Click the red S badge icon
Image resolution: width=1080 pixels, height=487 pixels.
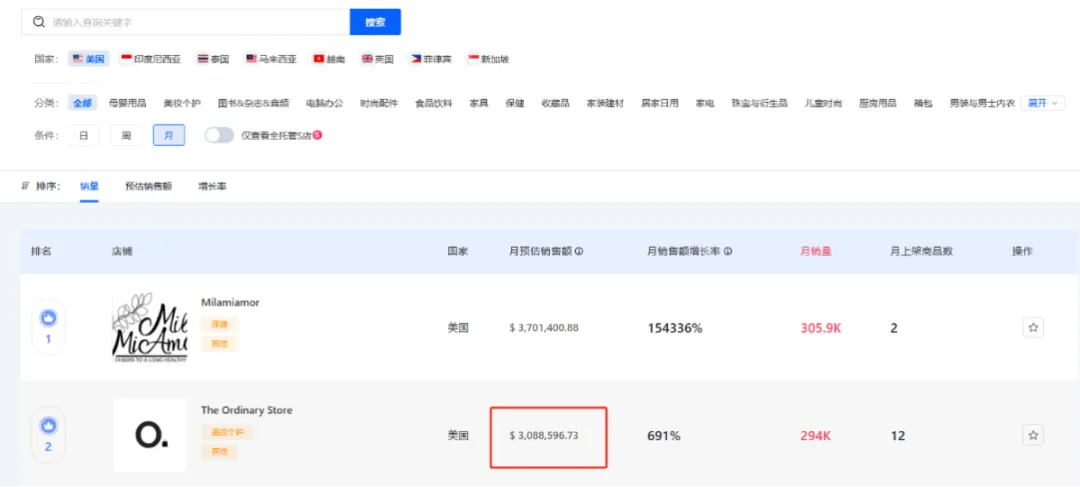pos(318,135)
